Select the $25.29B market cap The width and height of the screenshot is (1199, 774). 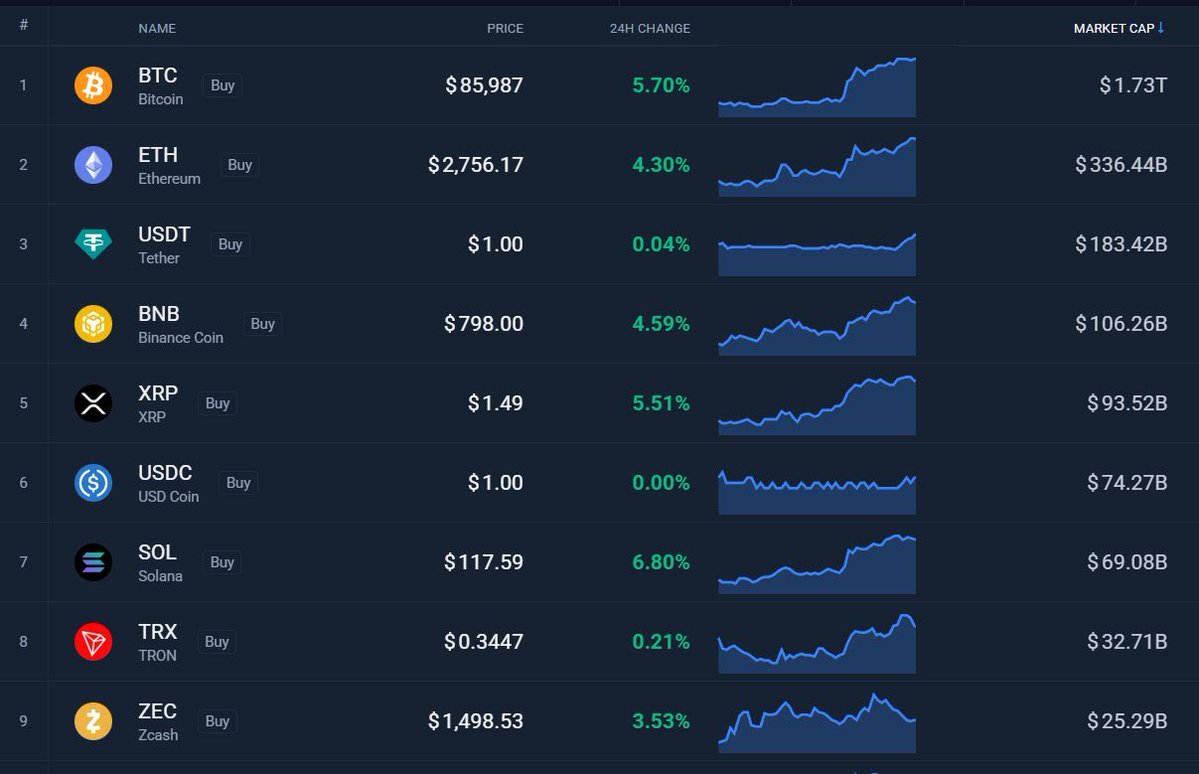[1127, 721]
